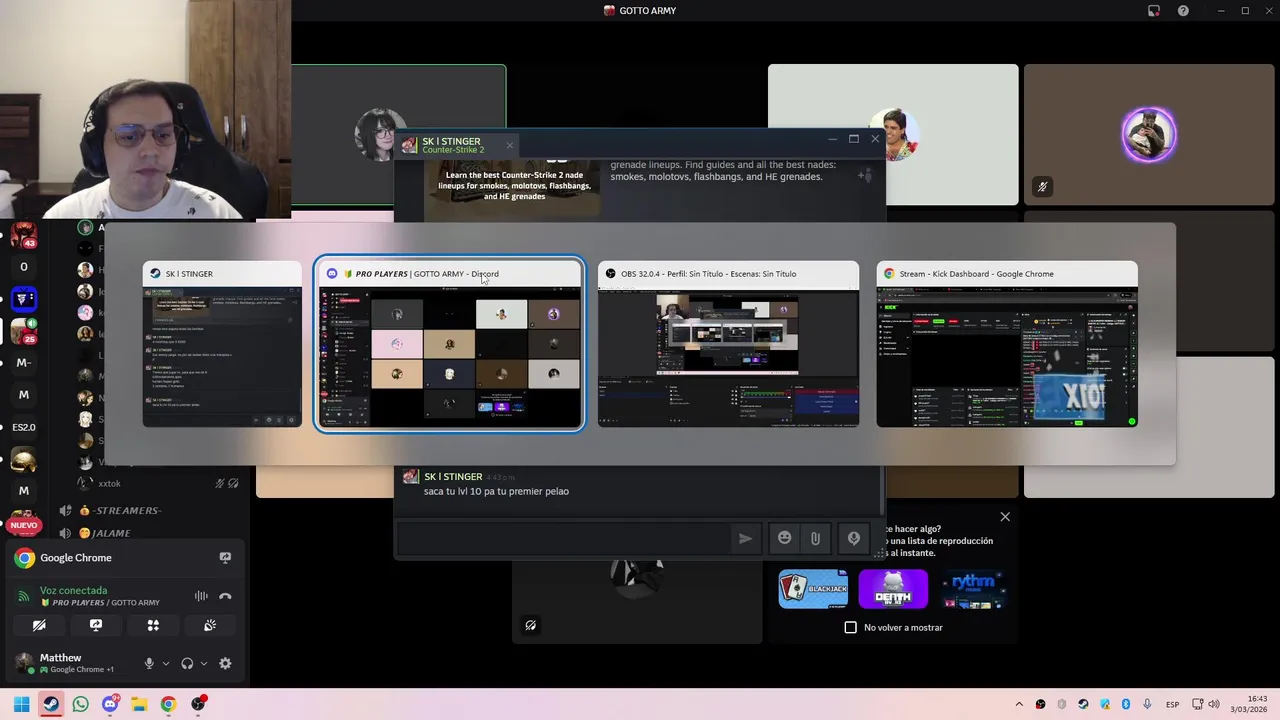Open WhatsApp from the taskbar

pos(80,704)
